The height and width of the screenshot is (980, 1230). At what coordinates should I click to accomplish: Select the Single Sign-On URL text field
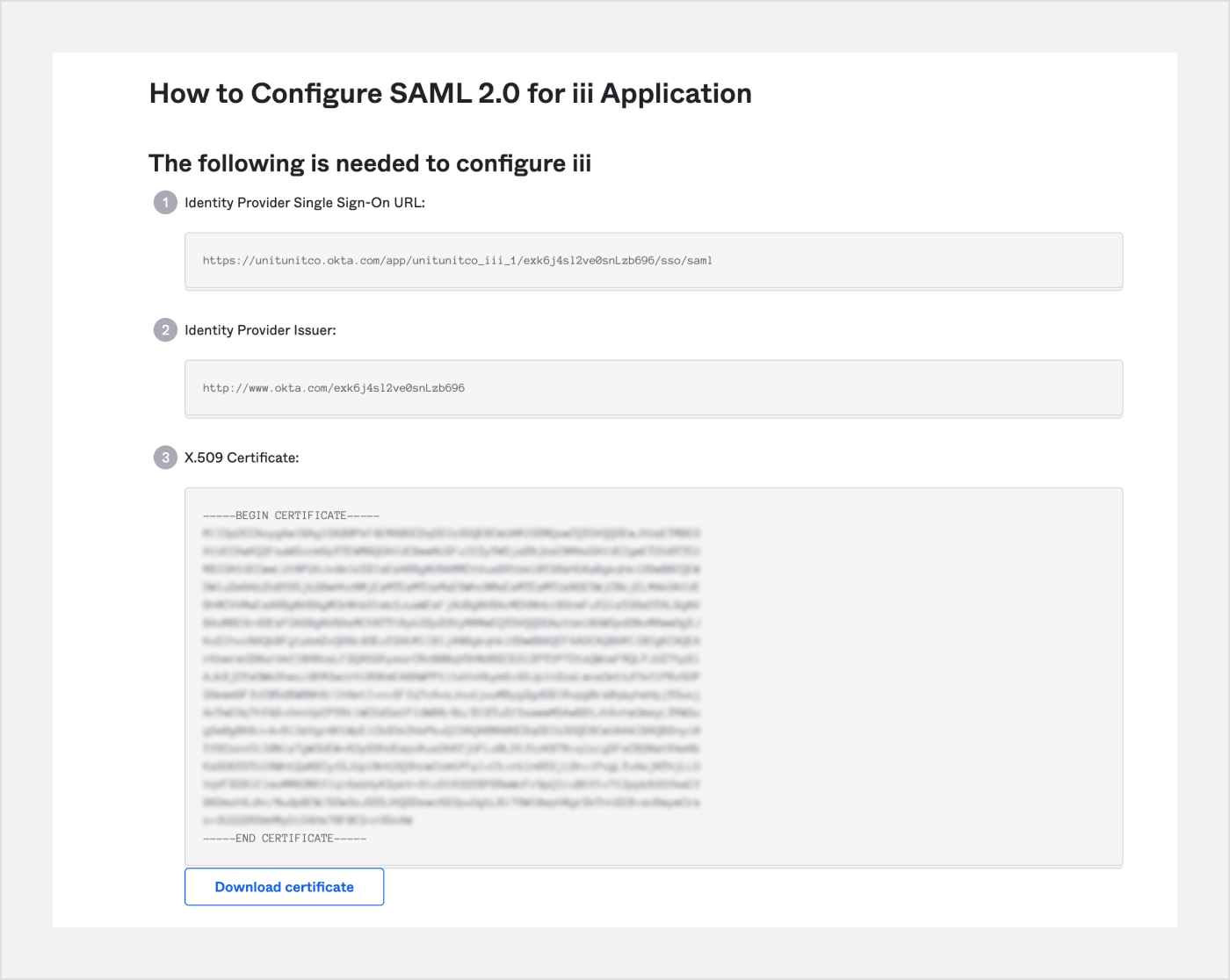pyautogui.click(x=653, y=261)
